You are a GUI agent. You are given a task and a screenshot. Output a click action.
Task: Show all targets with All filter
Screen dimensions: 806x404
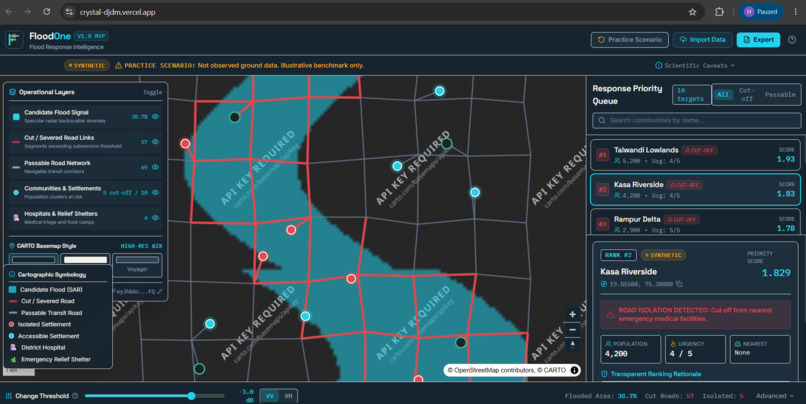[x=723, y=95]
